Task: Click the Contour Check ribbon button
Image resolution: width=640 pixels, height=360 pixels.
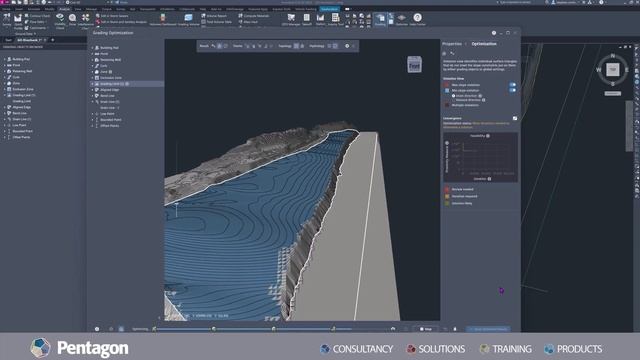Action: click(37, 16)
